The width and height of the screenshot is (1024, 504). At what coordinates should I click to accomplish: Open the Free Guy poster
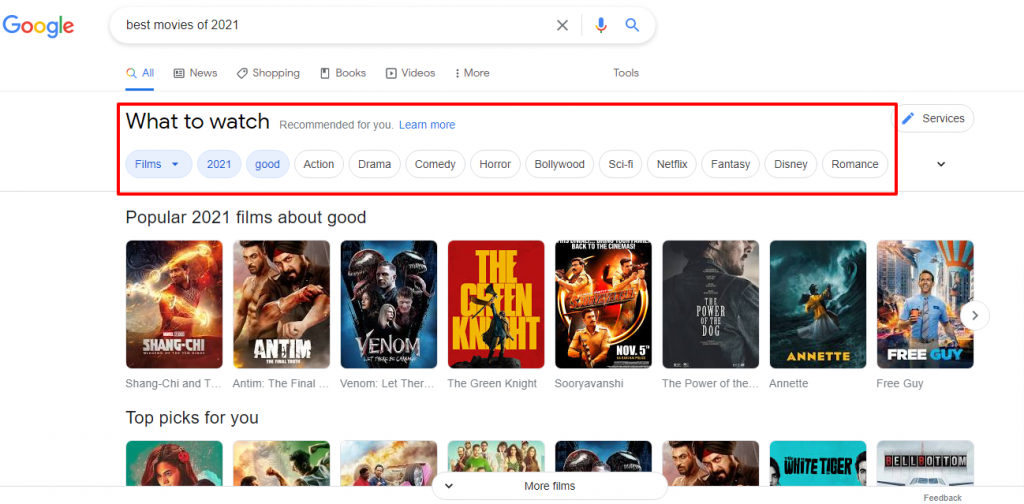coord(925,304)
